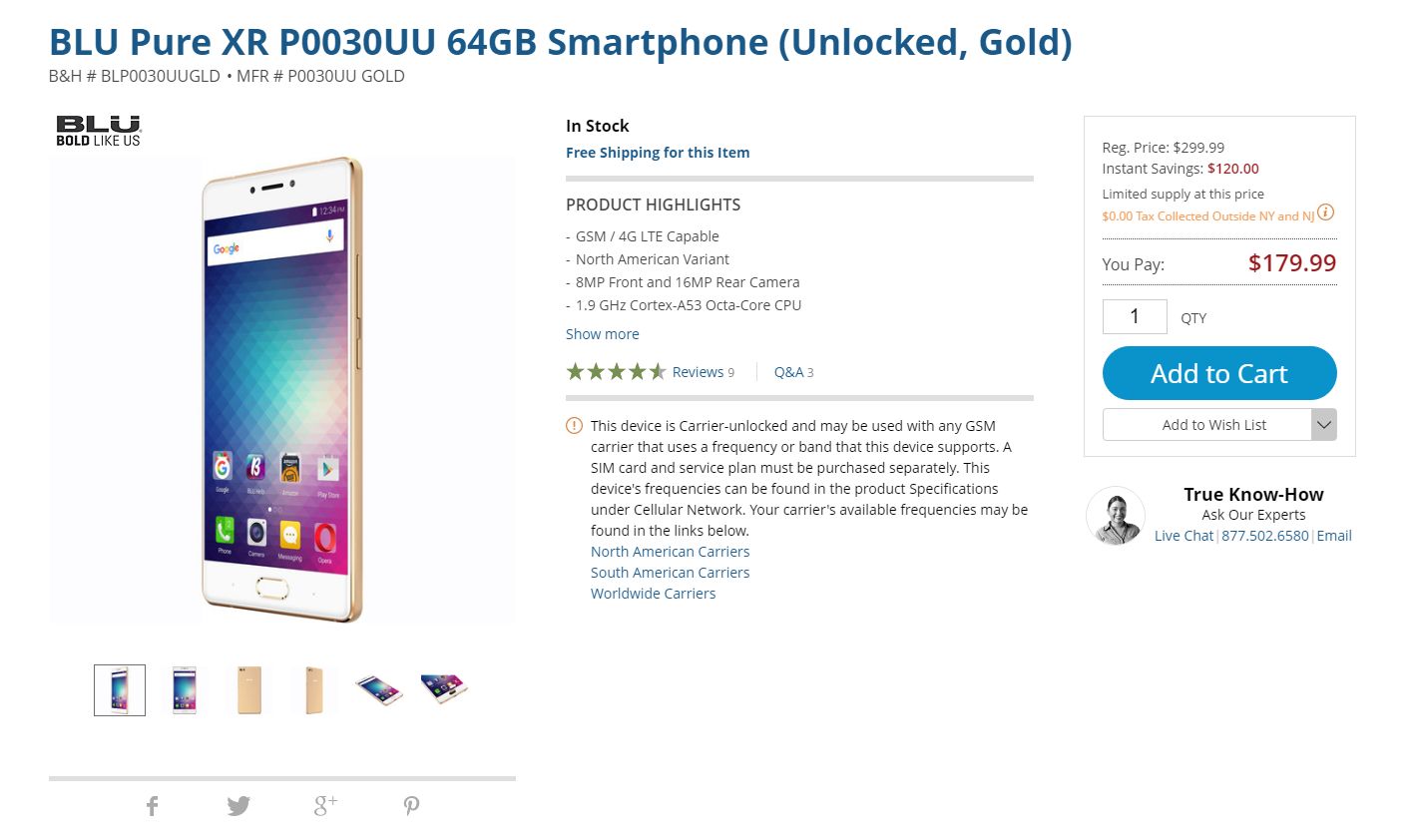Click the star rating icons

tap(616, 372)
